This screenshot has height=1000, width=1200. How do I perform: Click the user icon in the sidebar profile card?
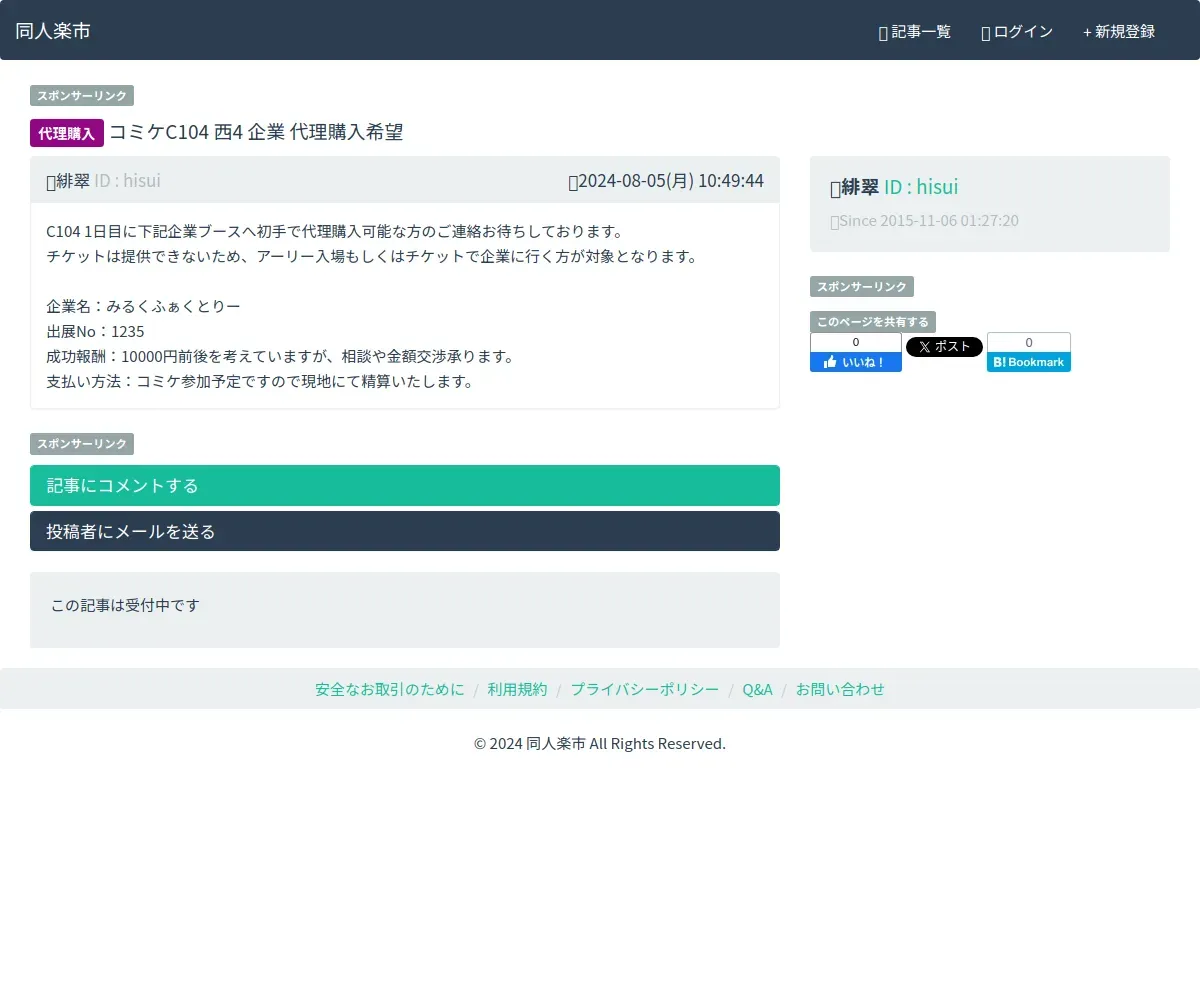[836, 188]
